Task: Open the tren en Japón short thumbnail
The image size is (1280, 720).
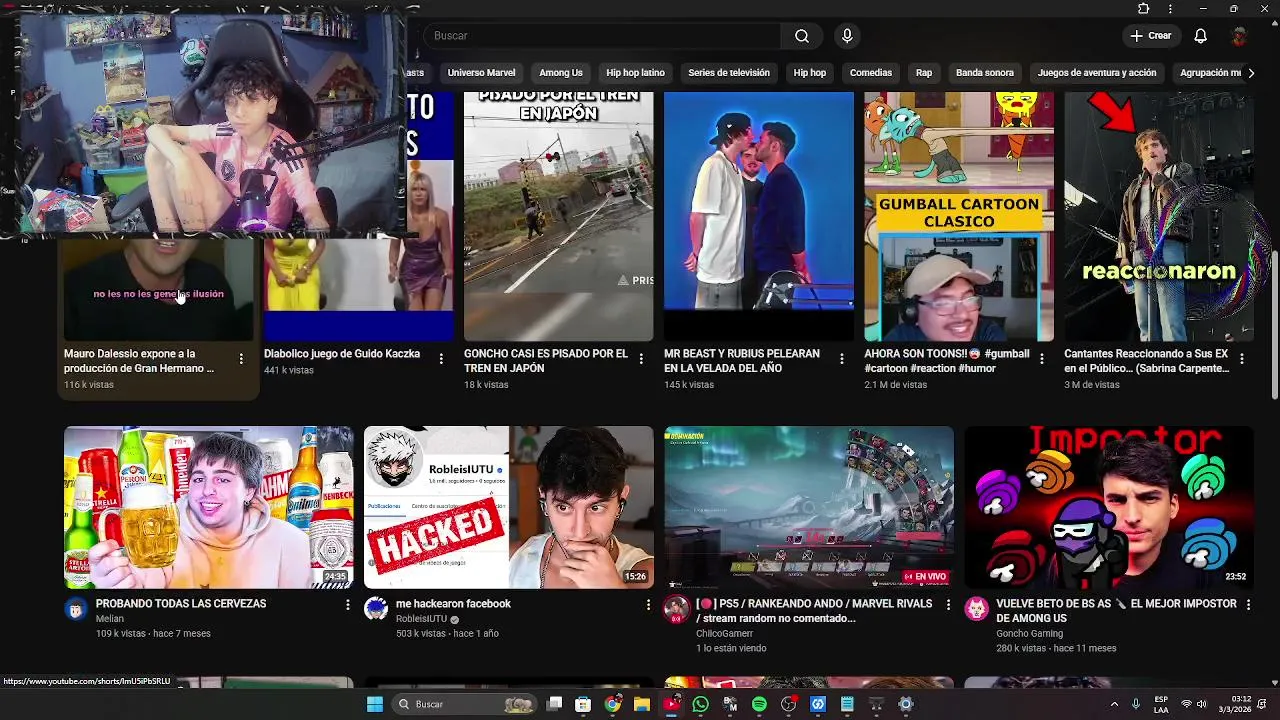Action: click(558, 216)
